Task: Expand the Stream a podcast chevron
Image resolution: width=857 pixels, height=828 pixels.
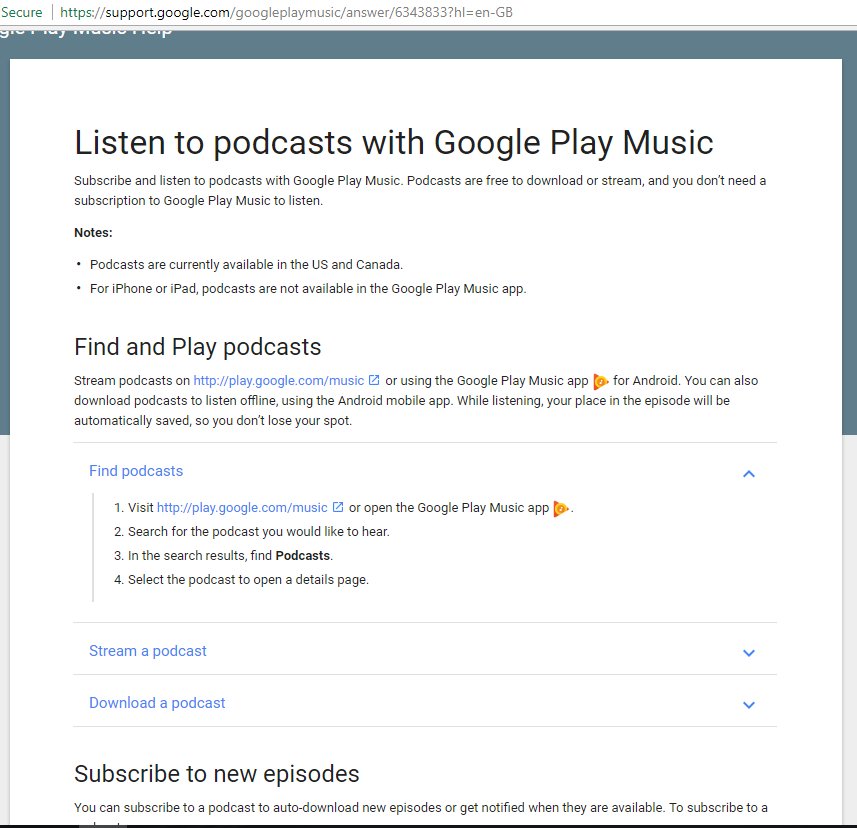Action: (749, 653)
